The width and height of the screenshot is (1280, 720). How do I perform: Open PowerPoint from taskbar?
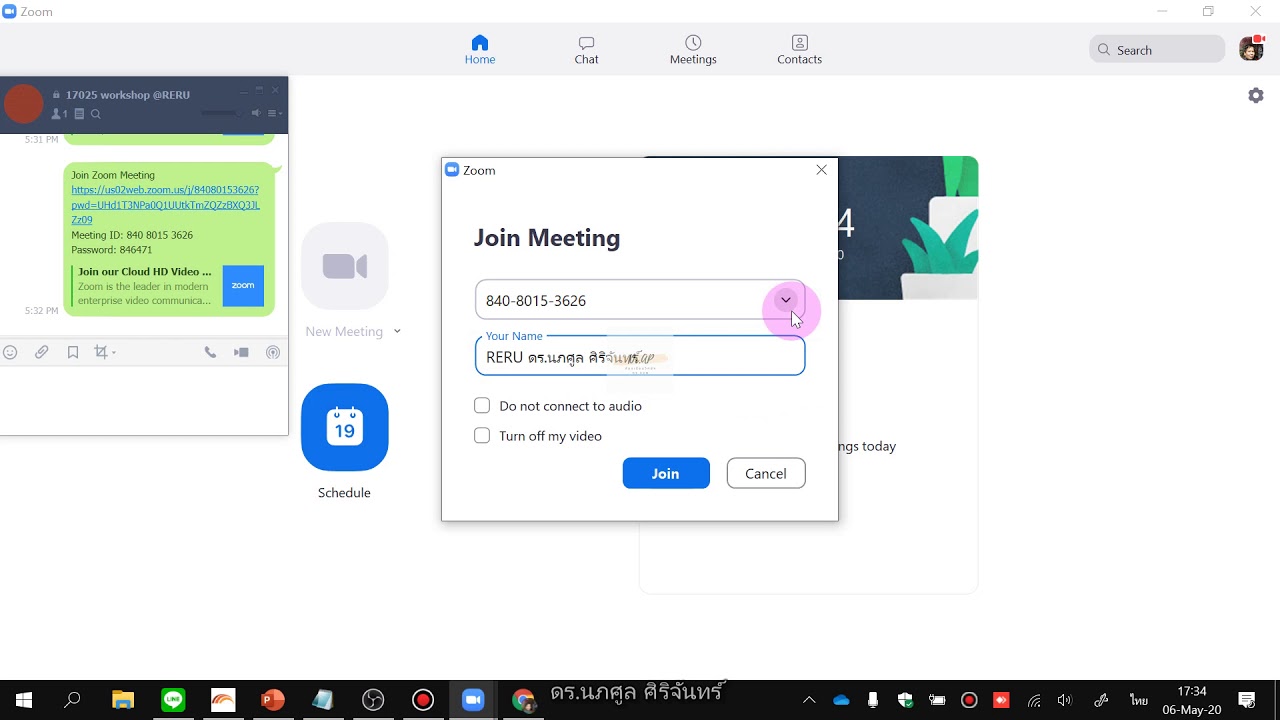273,700
